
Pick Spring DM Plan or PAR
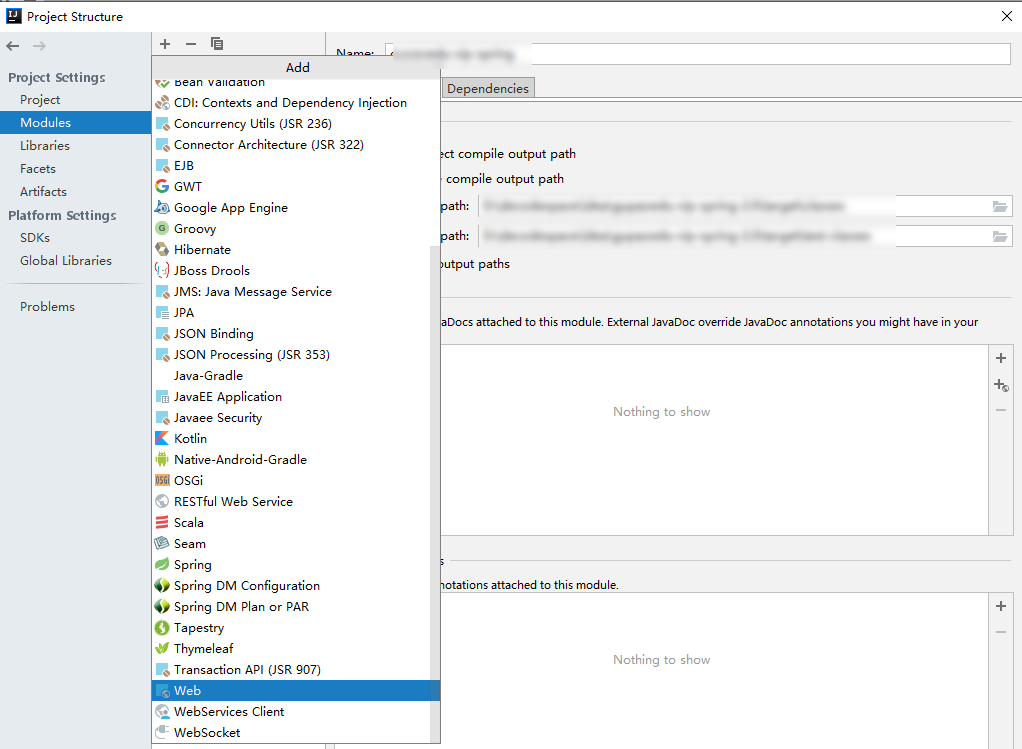point(291,606)
